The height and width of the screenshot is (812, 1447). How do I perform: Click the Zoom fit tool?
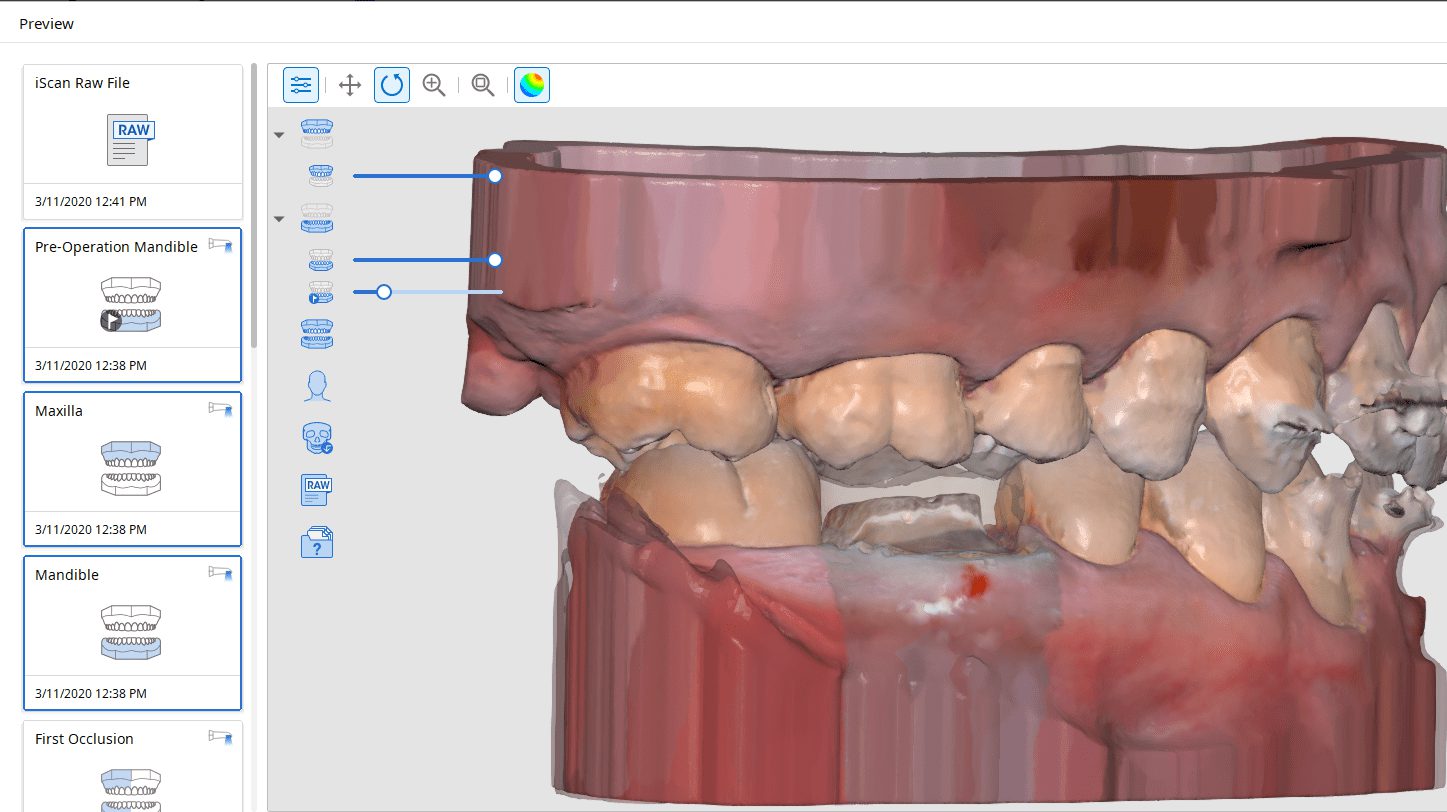483,85
